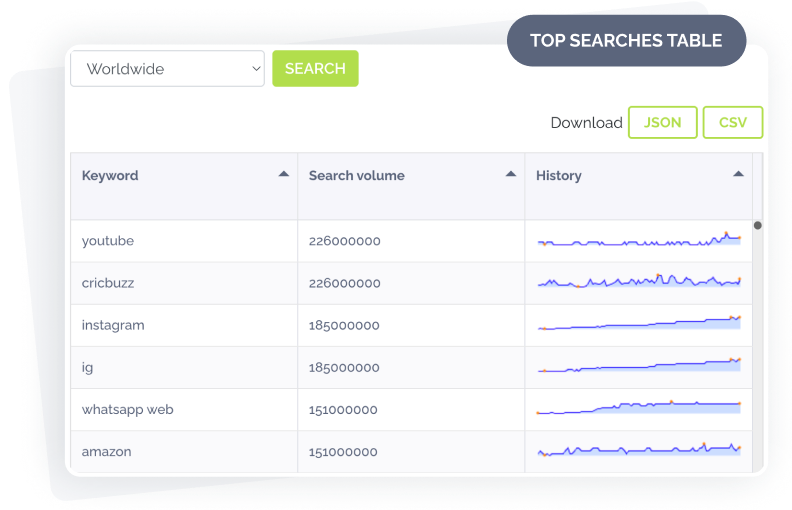
Task: Open the cricbuzz history sparkline chart
Action: [x=639, y=281]
